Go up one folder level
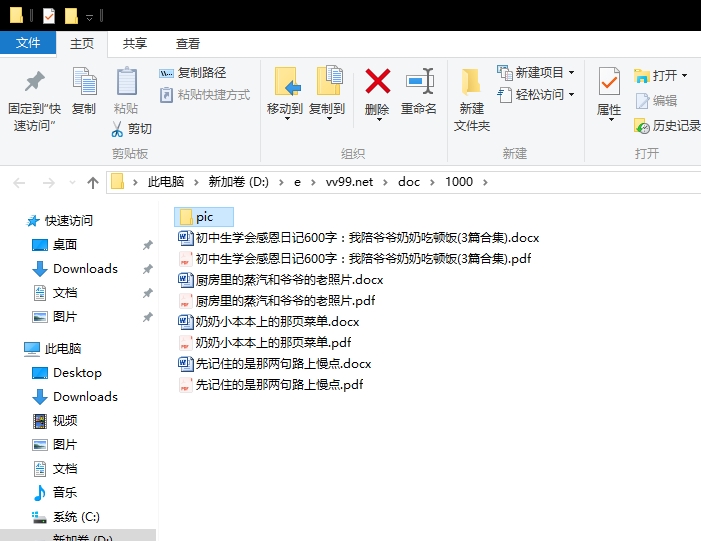This screenshot has height=541, width=701. 93,182
